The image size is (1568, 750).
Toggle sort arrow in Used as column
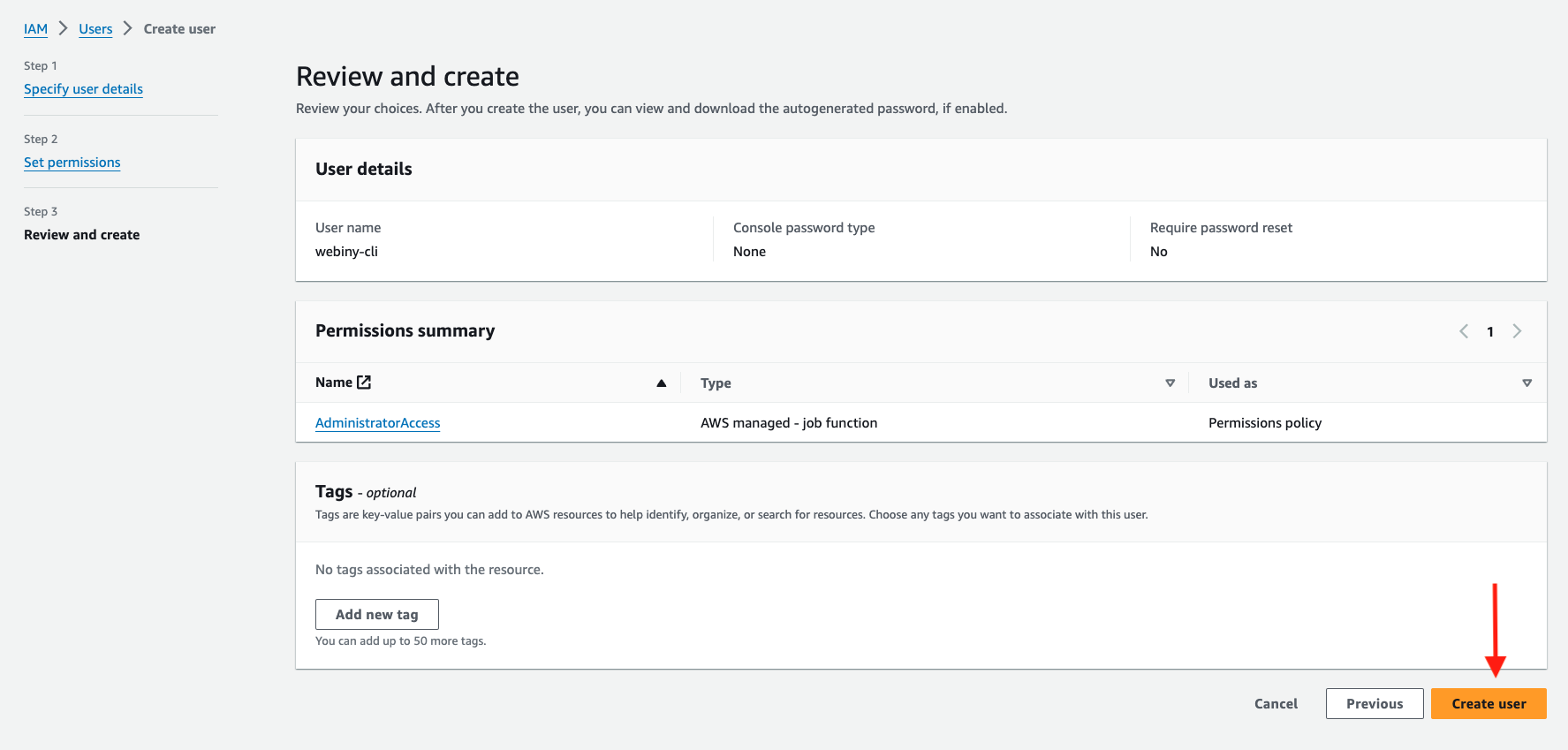point(1526,383)
